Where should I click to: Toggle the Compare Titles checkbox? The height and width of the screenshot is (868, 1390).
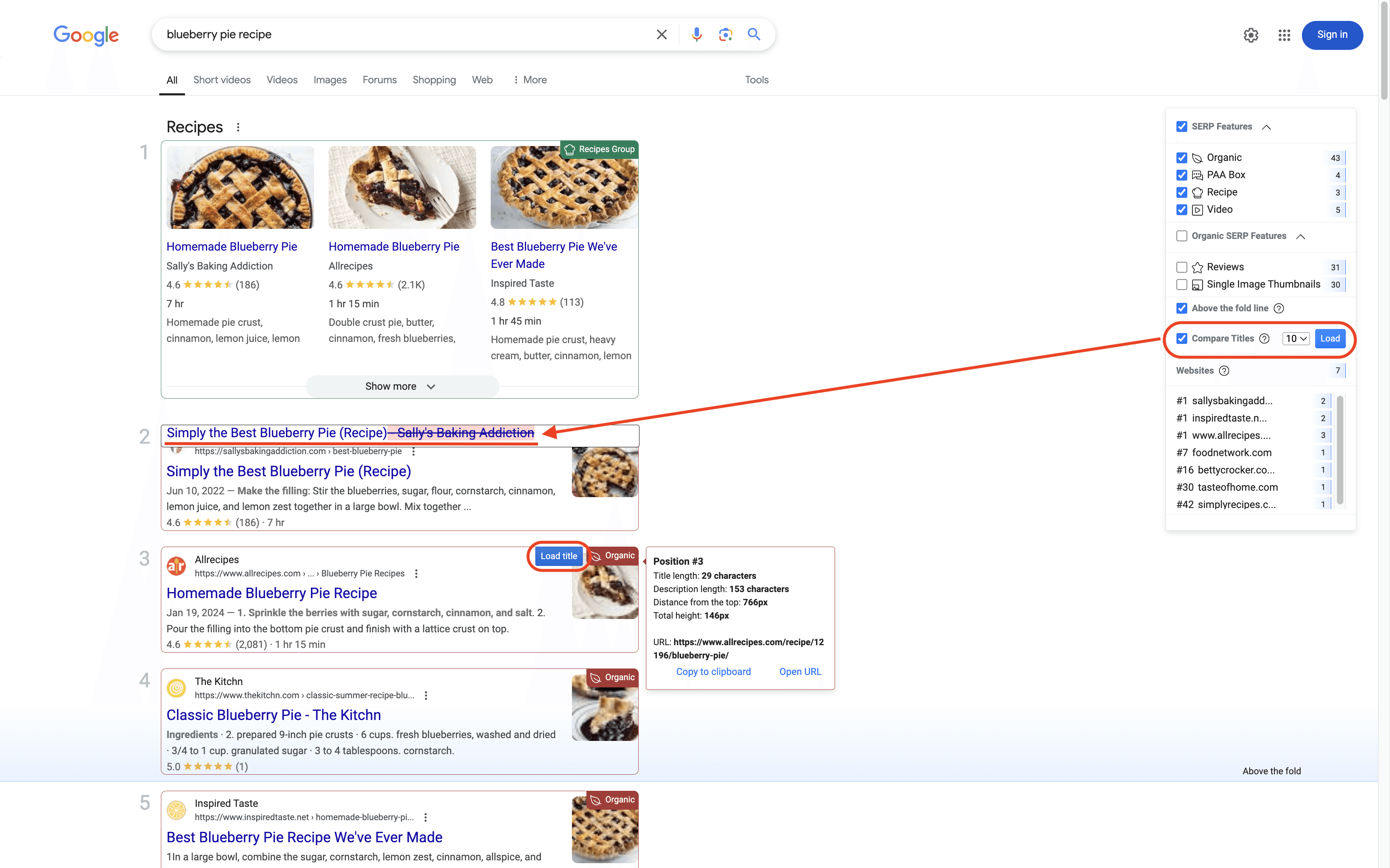click(x=1182, y=339)
